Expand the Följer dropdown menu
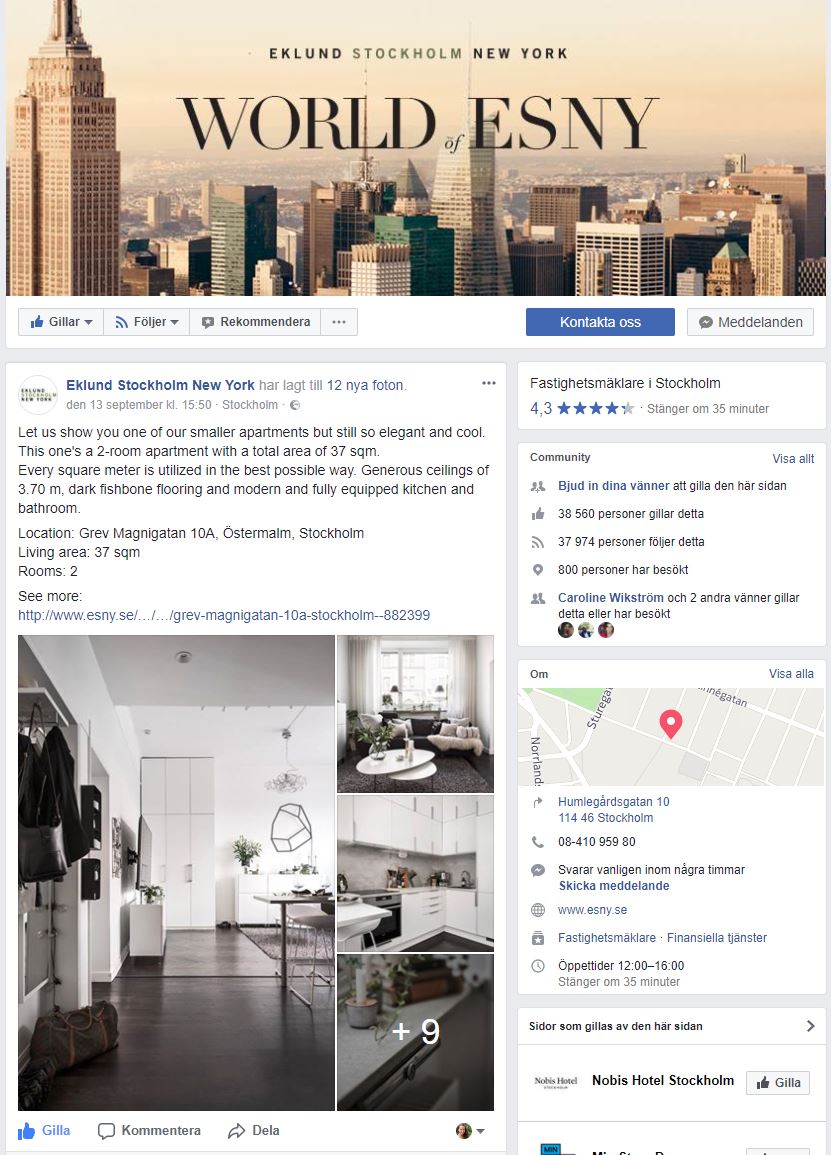Image resolution: width=831 pixels, height=1155 pixels. tap(147, 322)
